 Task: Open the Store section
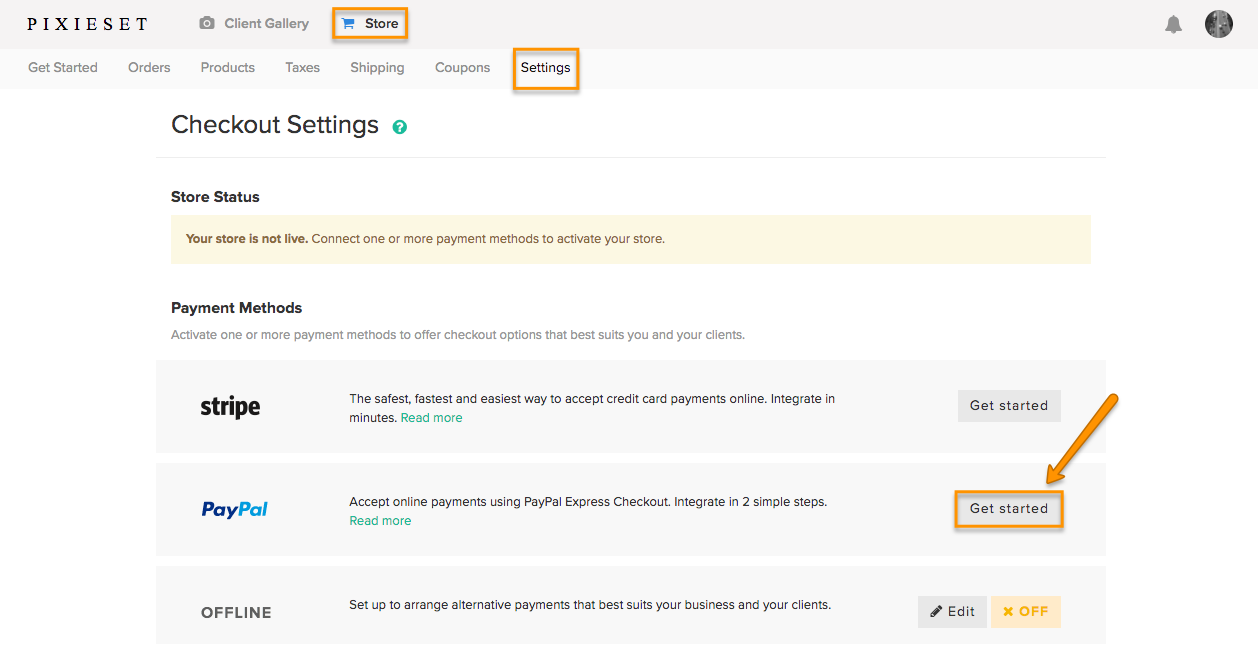click(x=370, y=23)
